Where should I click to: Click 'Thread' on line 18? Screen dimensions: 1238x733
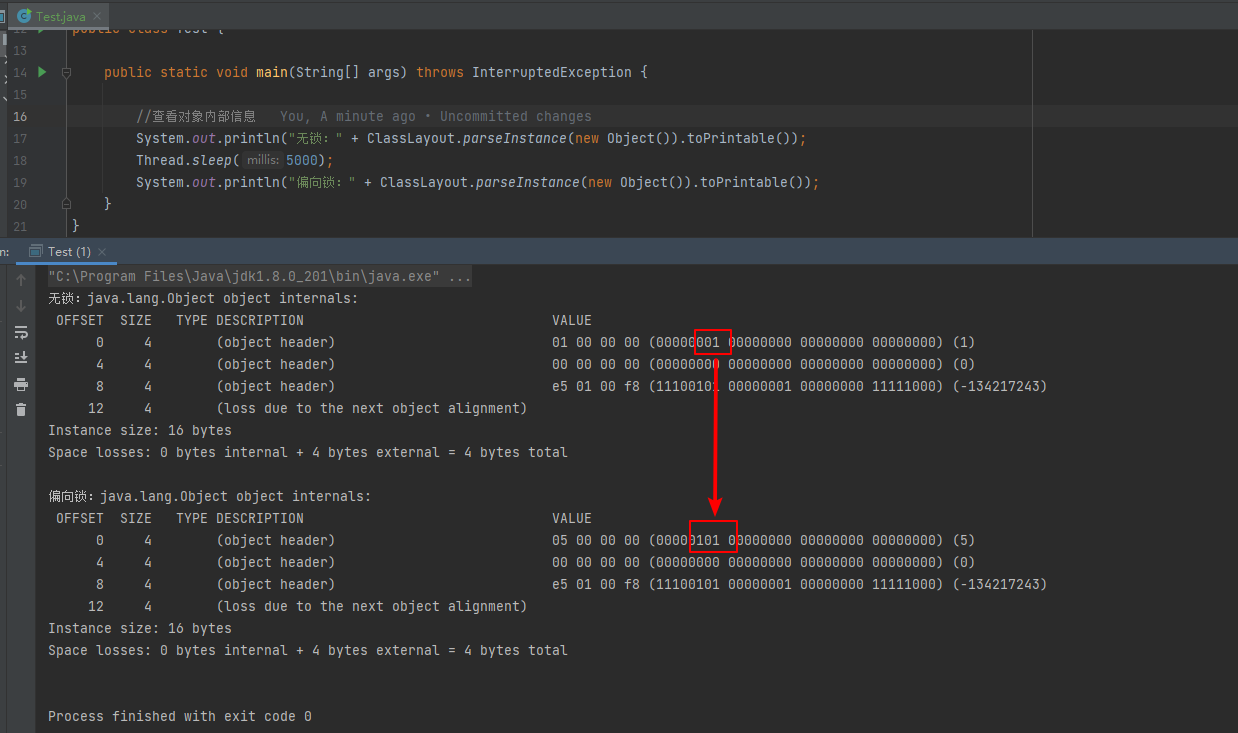pos(160,160)
